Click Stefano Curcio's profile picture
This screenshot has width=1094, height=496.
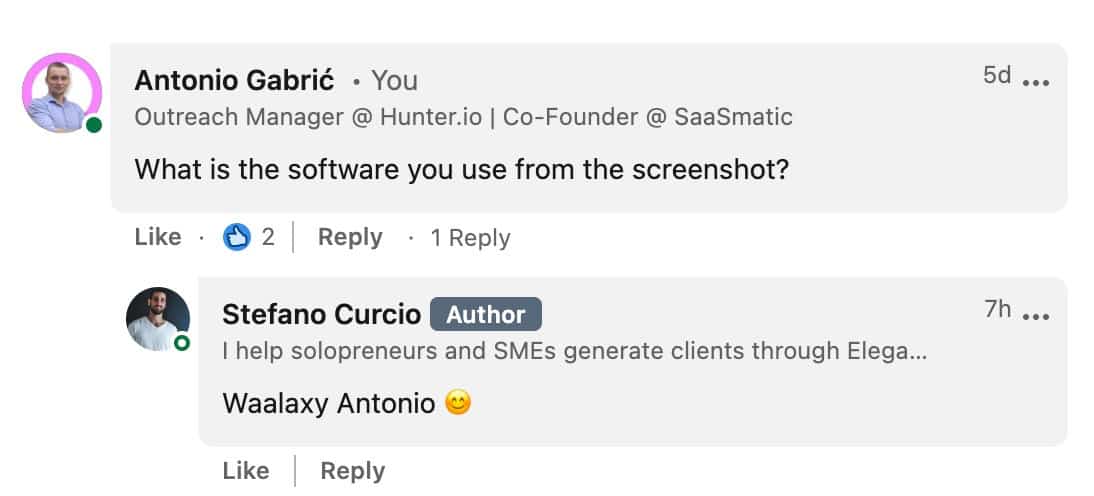(x=158, y=319)
